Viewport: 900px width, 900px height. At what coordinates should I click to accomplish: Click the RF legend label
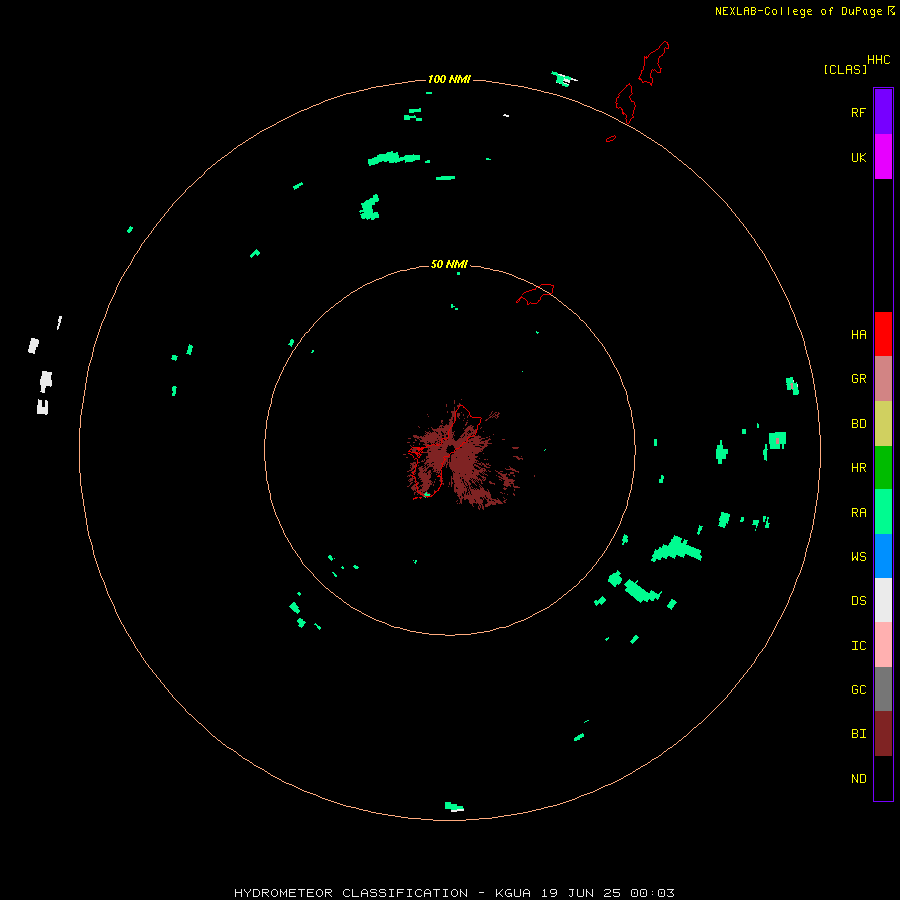coord(858,112)
